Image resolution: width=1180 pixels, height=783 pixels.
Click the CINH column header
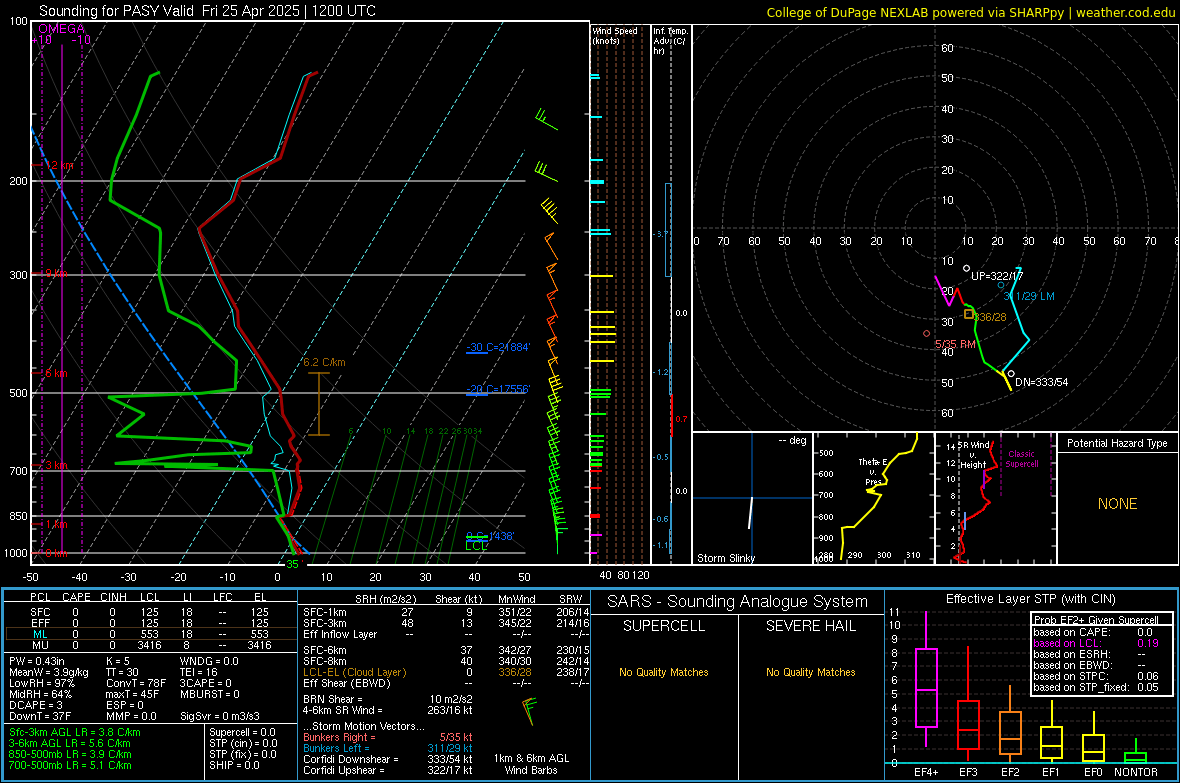tap(114, 597)
